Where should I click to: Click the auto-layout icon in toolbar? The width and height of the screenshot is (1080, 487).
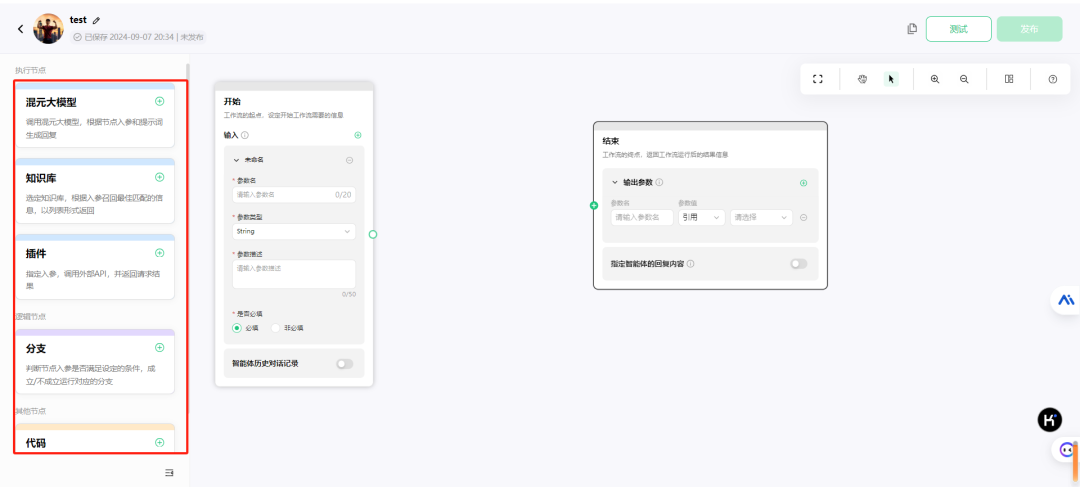pyautogui.click(x=1009, y=79)
